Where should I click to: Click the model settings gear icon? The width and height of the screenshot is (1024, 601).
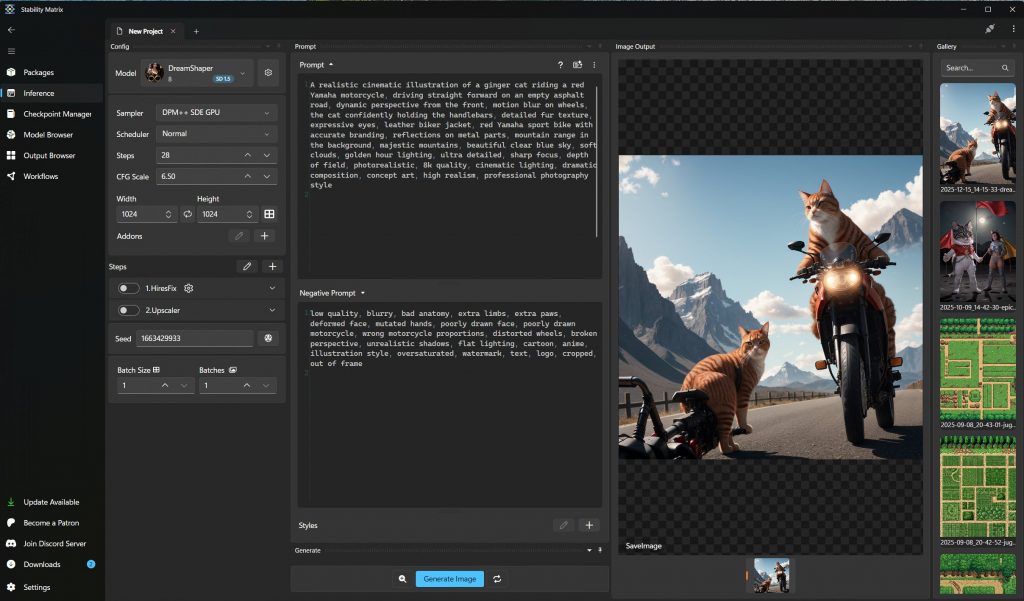(268, 72)
